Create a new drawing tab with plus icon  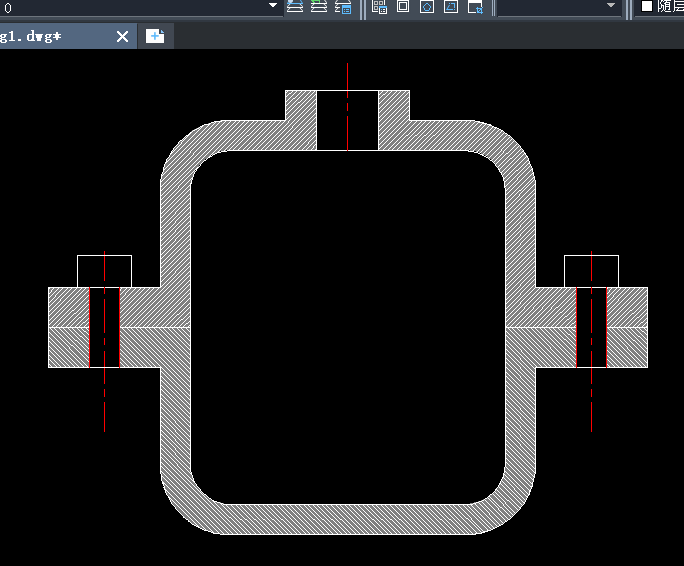point(155,36)
